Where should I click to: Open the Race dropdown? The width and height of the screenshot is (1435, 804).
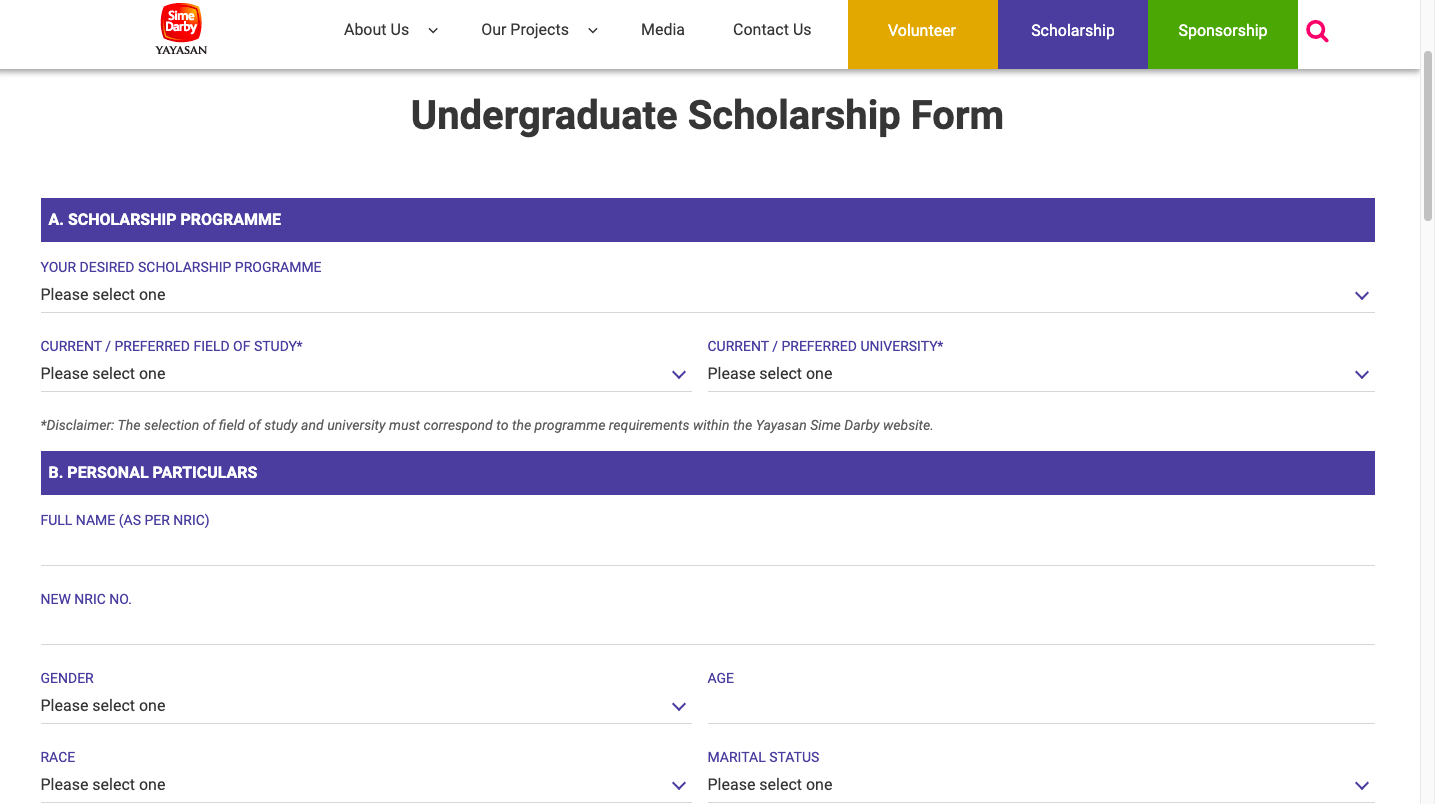coord(366,785)
